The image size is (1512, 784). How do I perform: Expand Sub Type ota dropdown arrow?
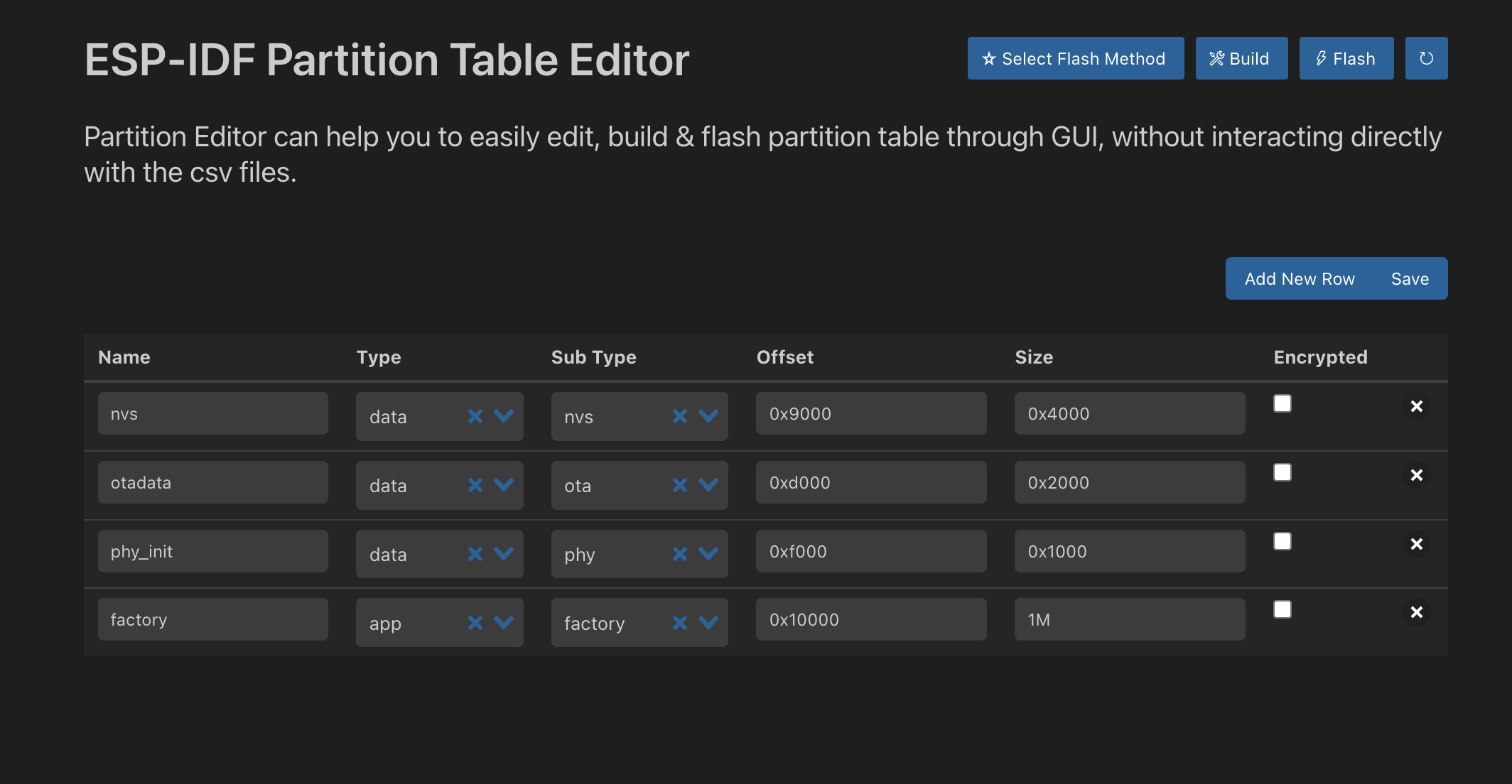coord(708,485)
